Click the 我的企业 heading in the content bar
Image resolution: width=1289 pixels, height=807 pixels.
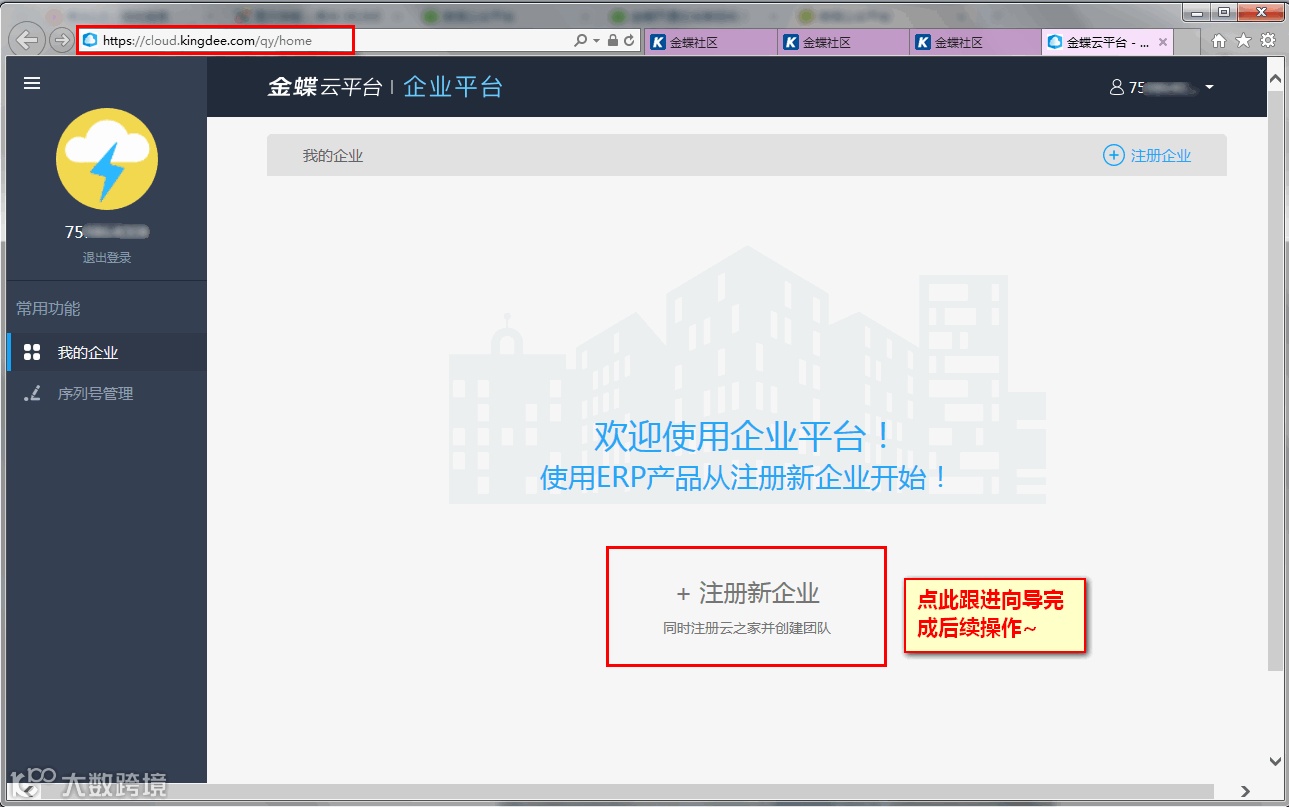coord(333,155)
